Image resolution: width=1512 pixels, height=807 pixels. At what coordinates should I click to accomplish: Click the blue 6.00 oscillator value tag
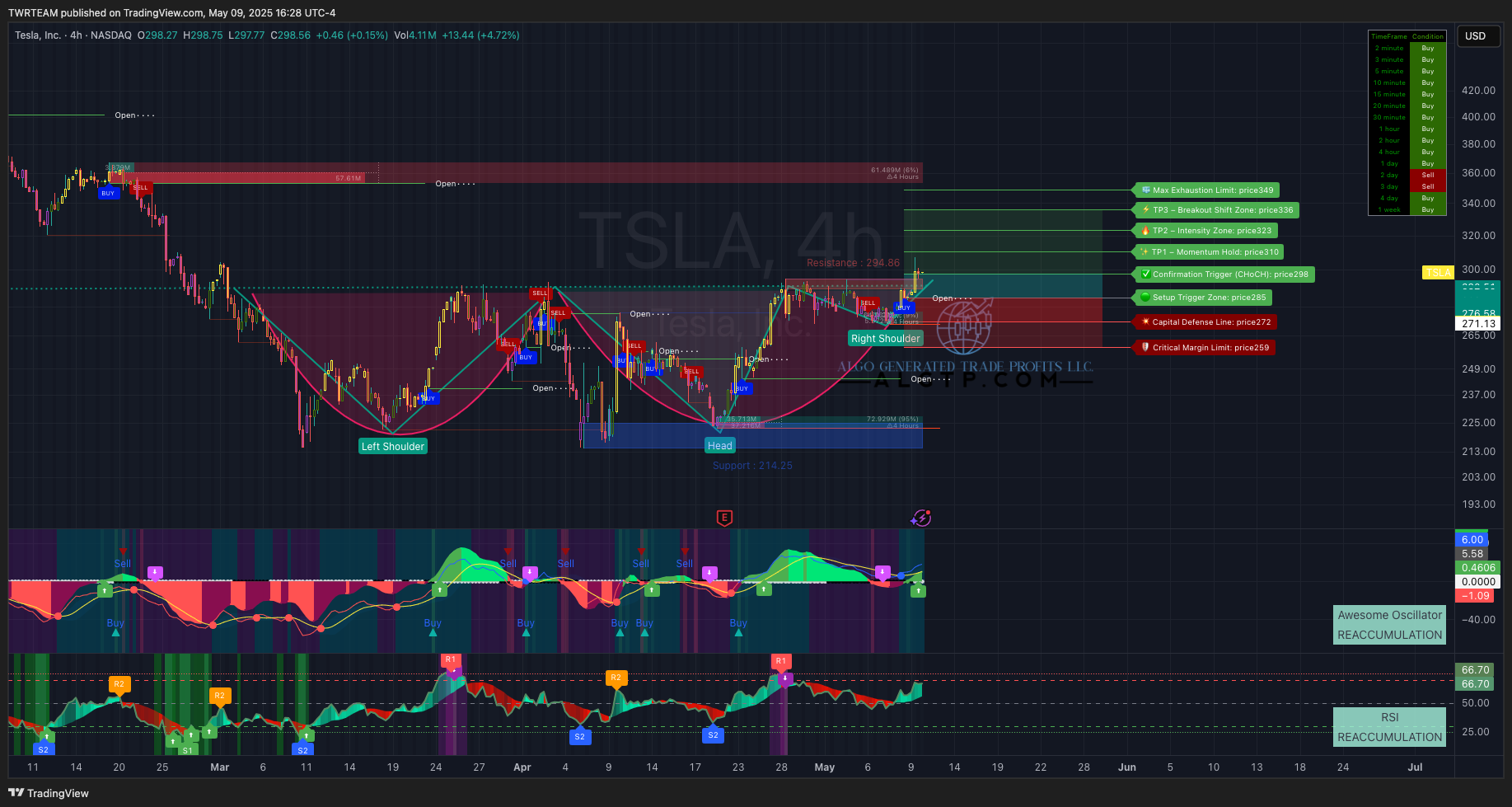pyautogui.click(x=1472, y=540)
